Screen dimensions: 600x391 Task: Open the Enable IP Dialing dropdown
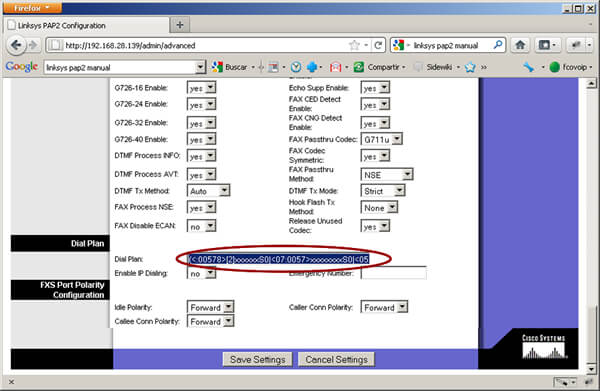coord(201,273)
